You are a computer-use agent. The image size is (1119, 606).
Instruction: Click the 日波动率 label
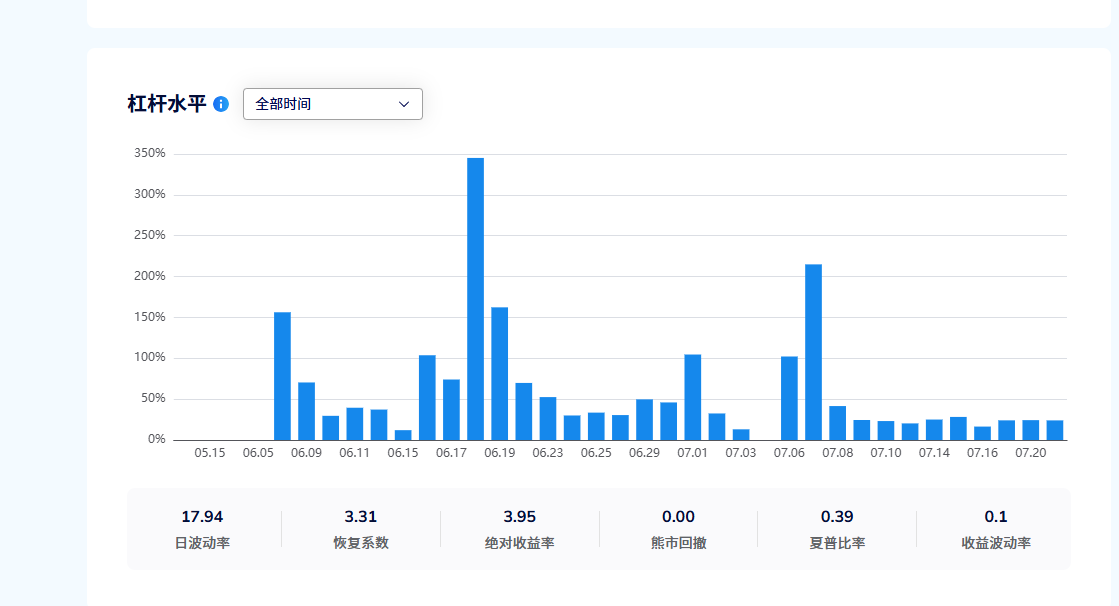(x=203, y=543)
